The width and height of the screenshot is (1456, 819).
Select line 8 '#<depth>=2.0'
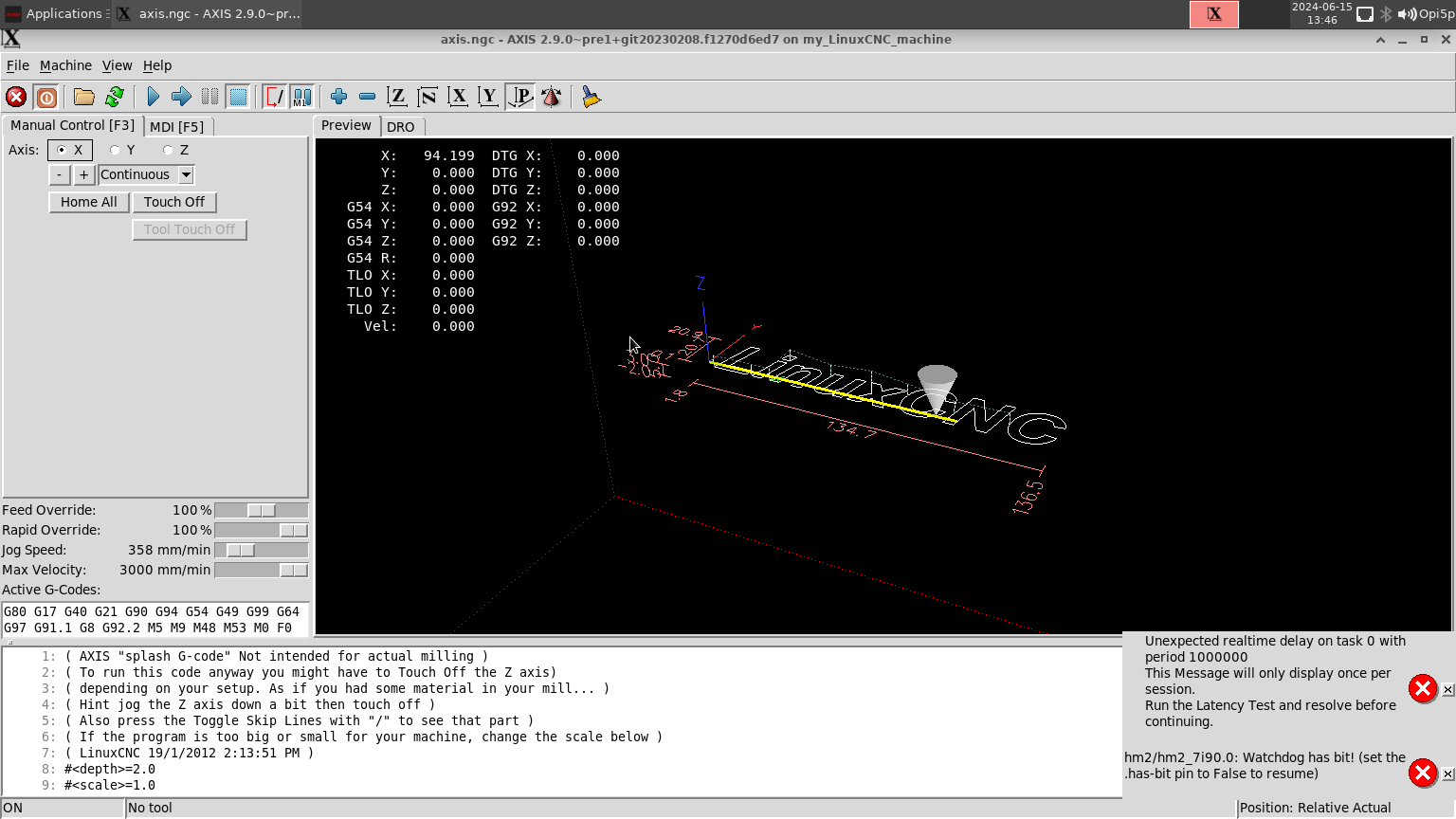click(x=110, y=769)
